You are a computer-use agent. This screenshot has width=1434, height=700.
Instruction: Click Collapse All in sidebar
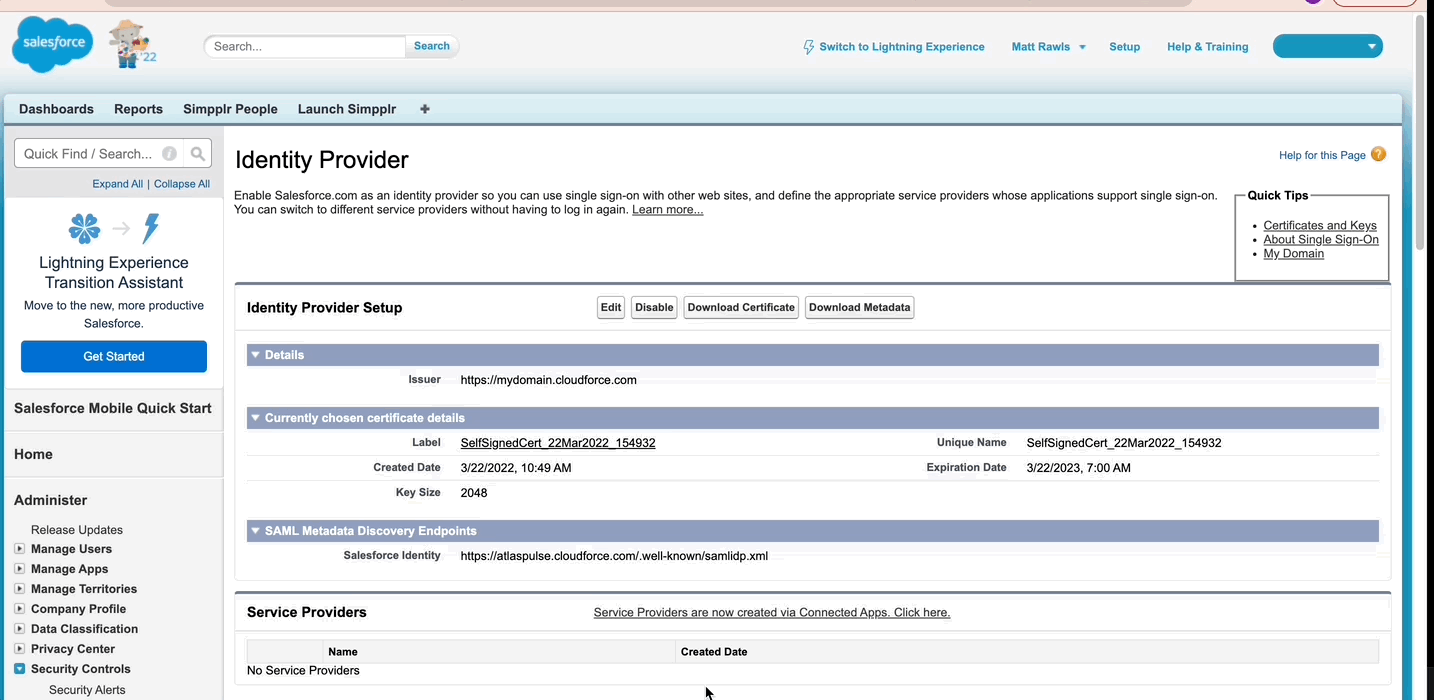click(182, 184)
